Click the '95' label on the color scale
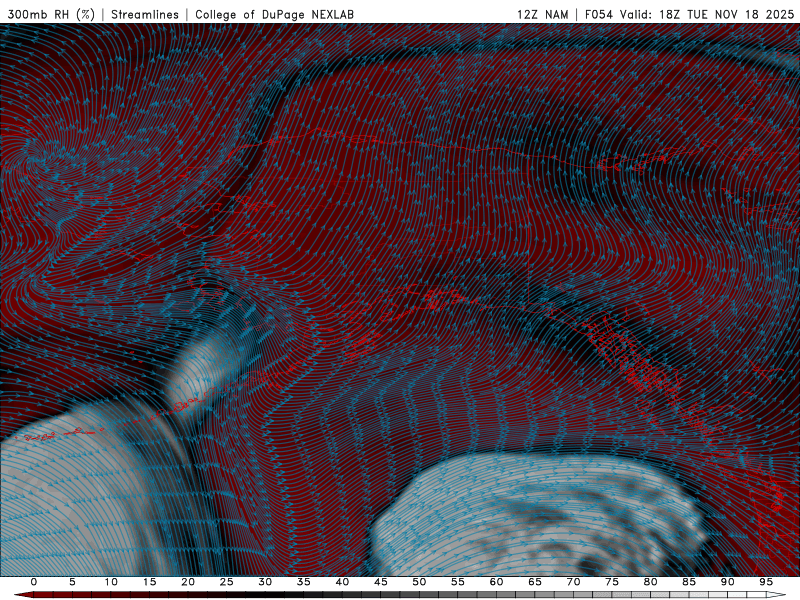 766,582
